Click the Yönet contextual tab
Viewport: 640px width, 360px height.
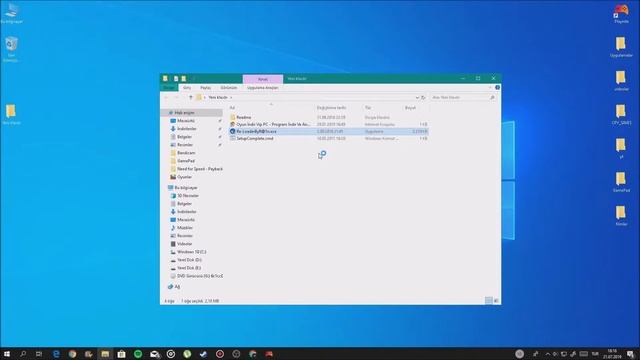point(262,79)
